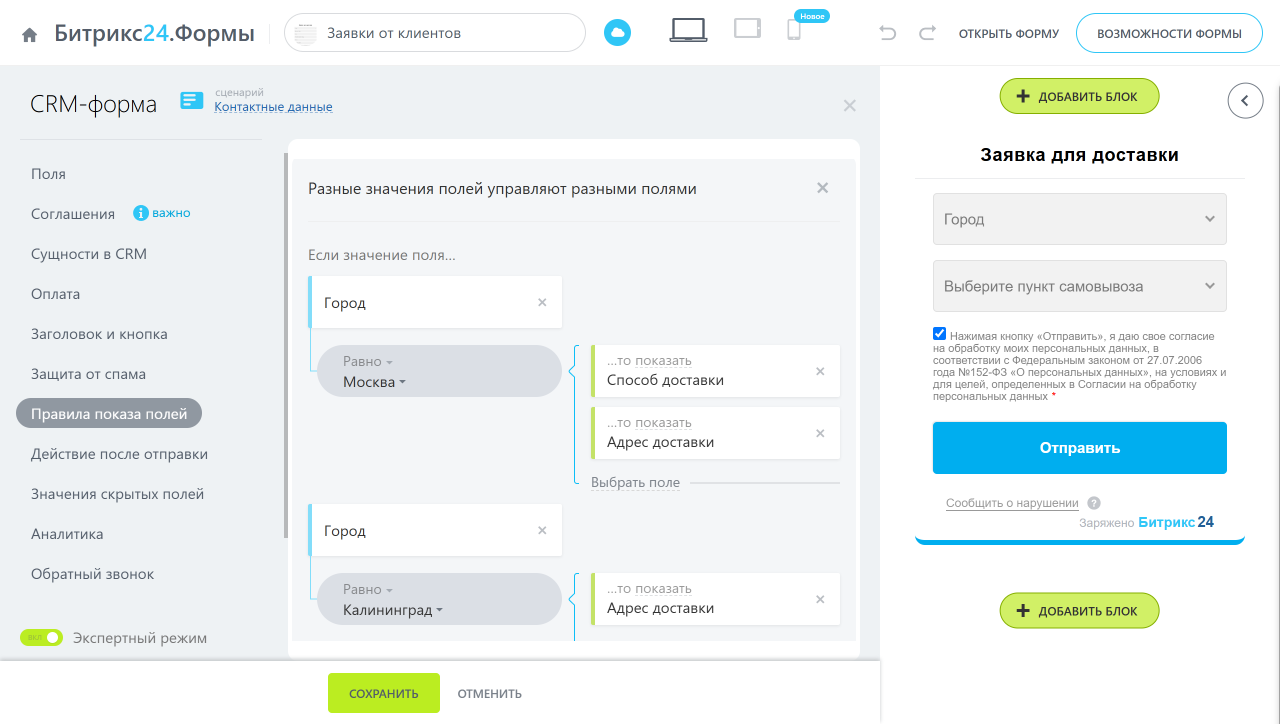Click the Выбрать поле link

pos(635,483)
